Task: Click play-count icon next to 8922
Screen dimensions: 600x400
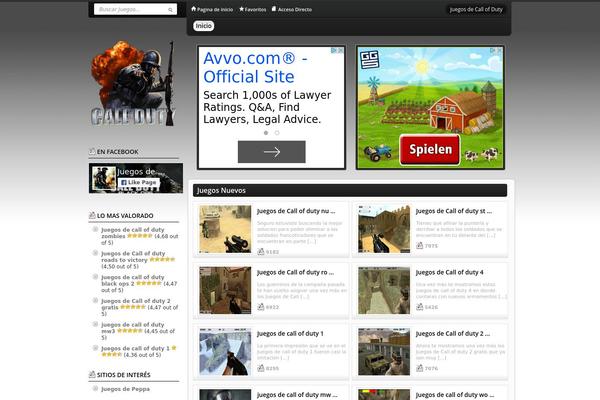Action: [x=261, y=307]
